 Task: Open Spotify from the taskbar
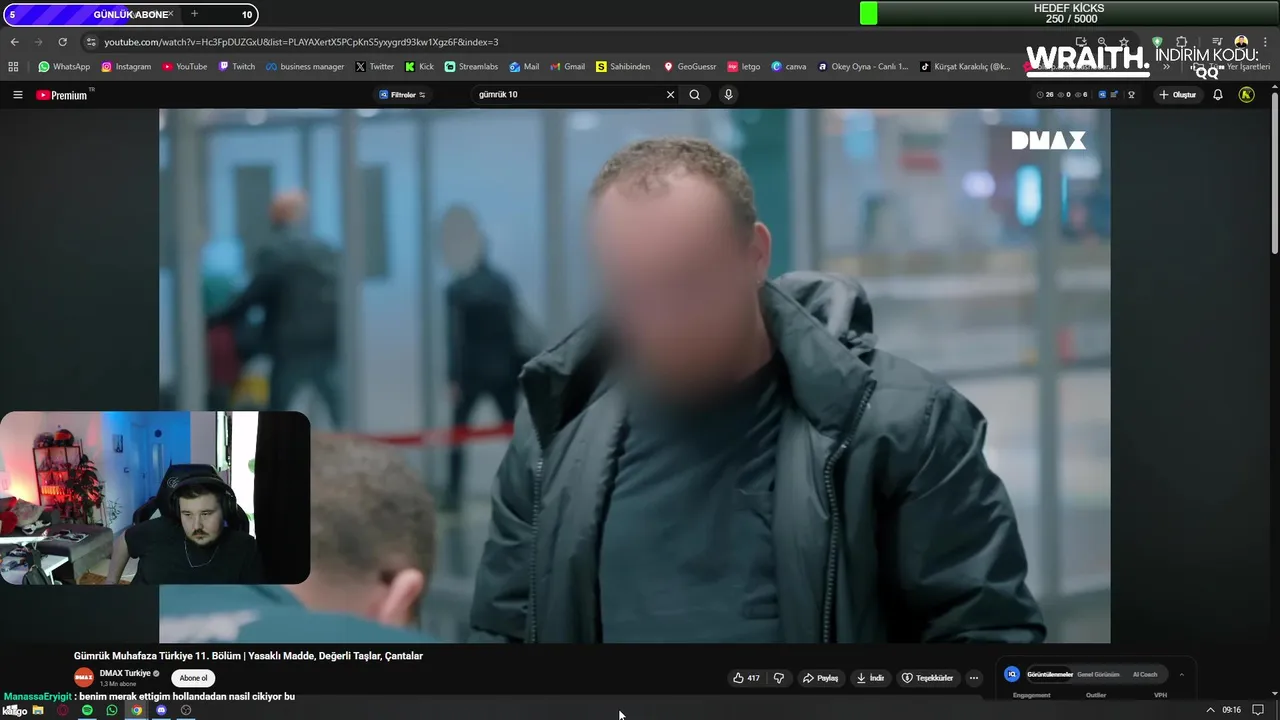click(87, 710)
